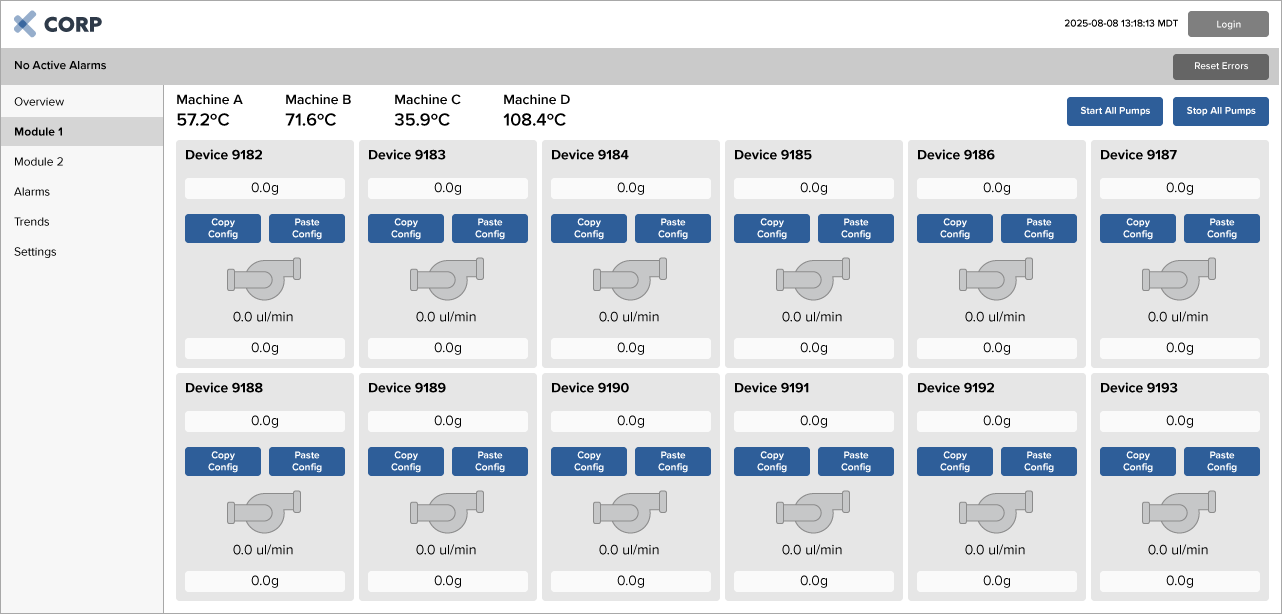Stop all pumps

pyautogui.click(x=1221, y=111)
